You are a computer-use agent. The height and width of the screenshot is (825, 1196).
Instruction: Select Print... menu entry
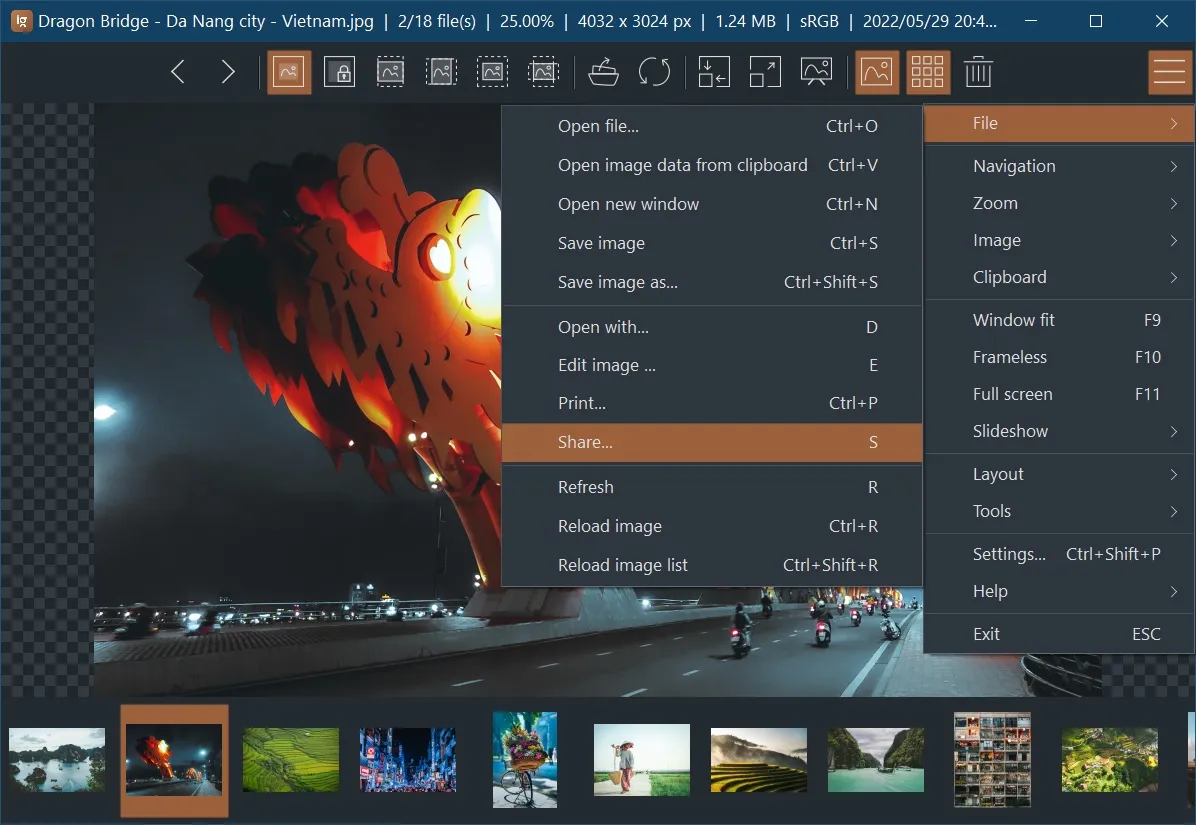[x=712, y=403]
